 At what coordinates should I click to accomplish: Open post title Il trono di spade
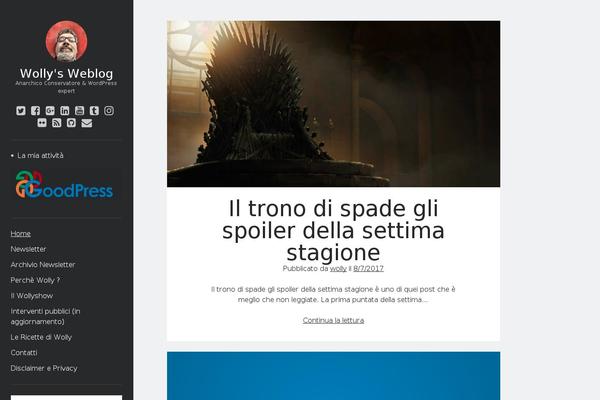tap(333, 230)
